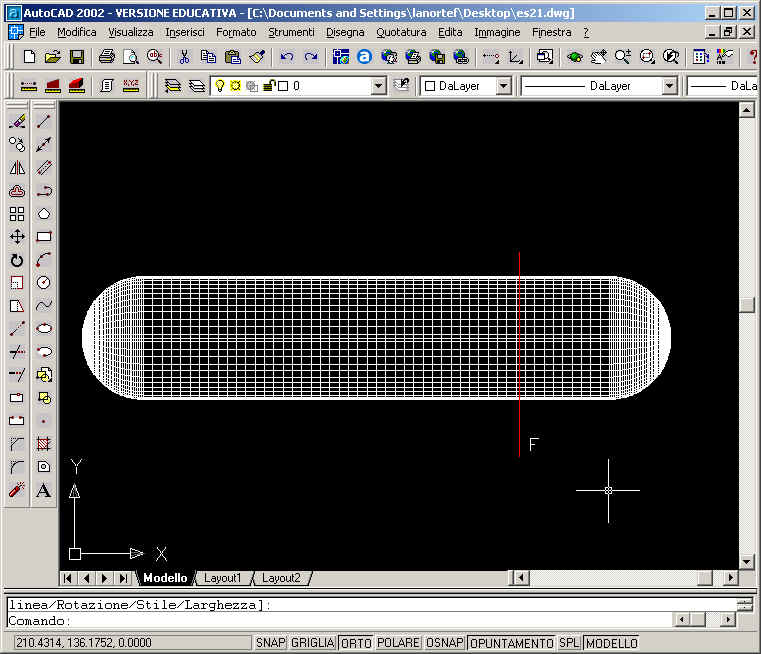
Task: Select the Line draw tool
Action: (44, 121)
